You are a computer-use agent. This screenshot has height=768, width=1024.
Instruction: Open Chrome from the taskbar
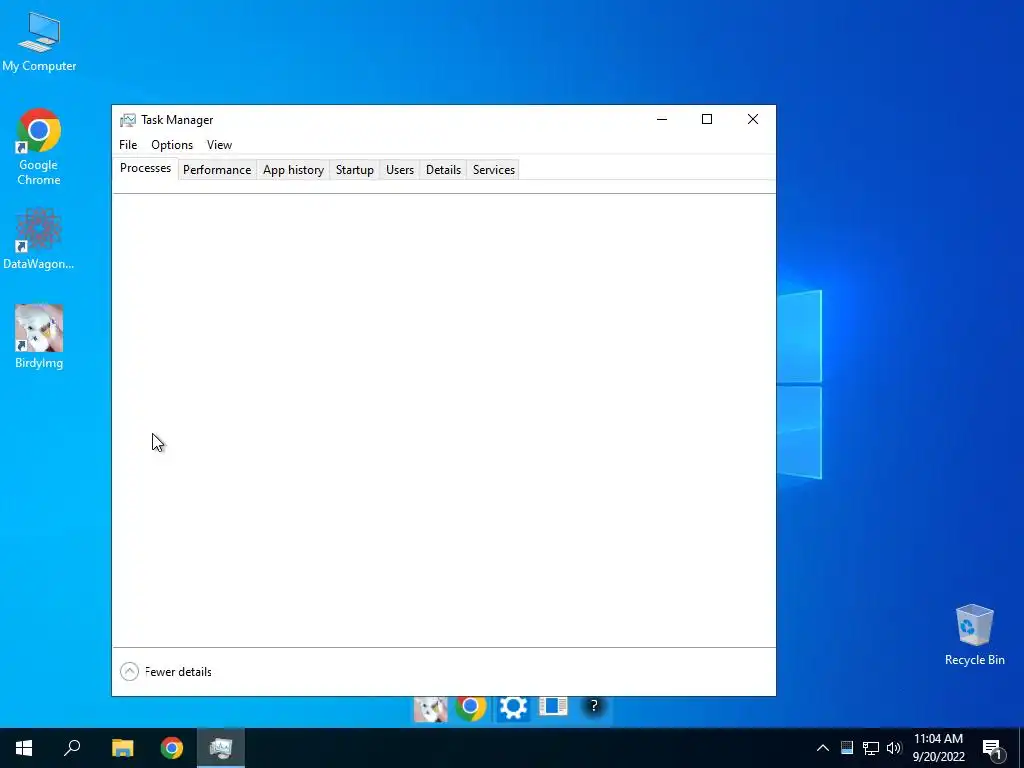[172, 748]
